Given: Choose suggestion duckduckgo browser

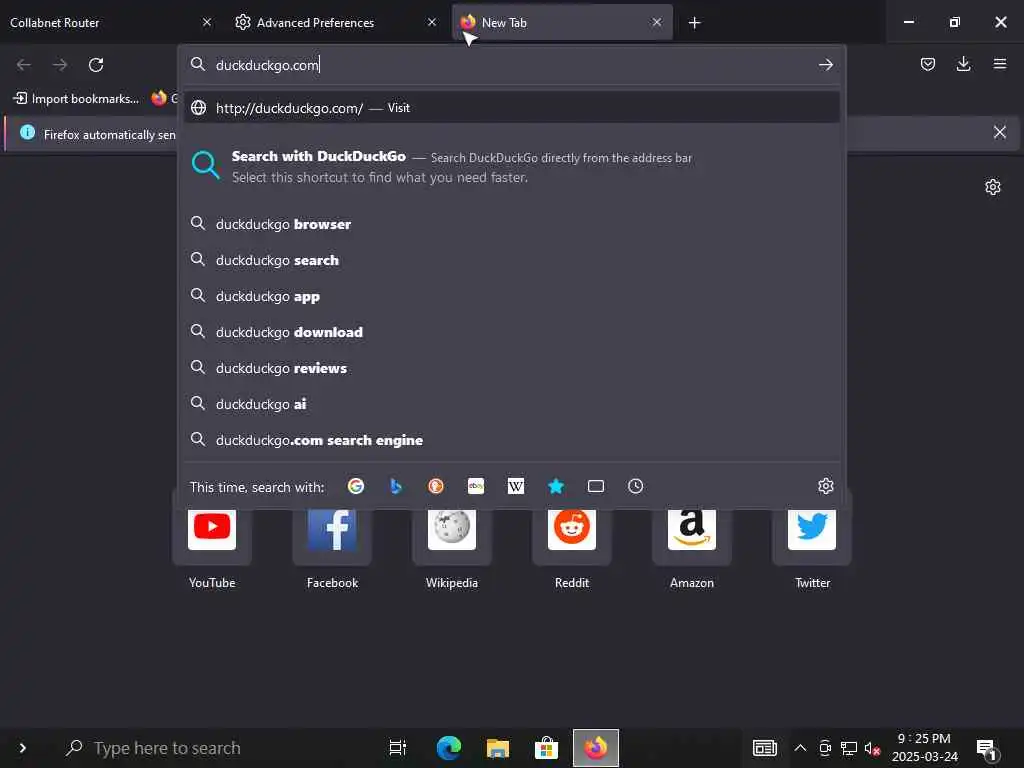Looking at the screenshot, I should coord(512,224).
